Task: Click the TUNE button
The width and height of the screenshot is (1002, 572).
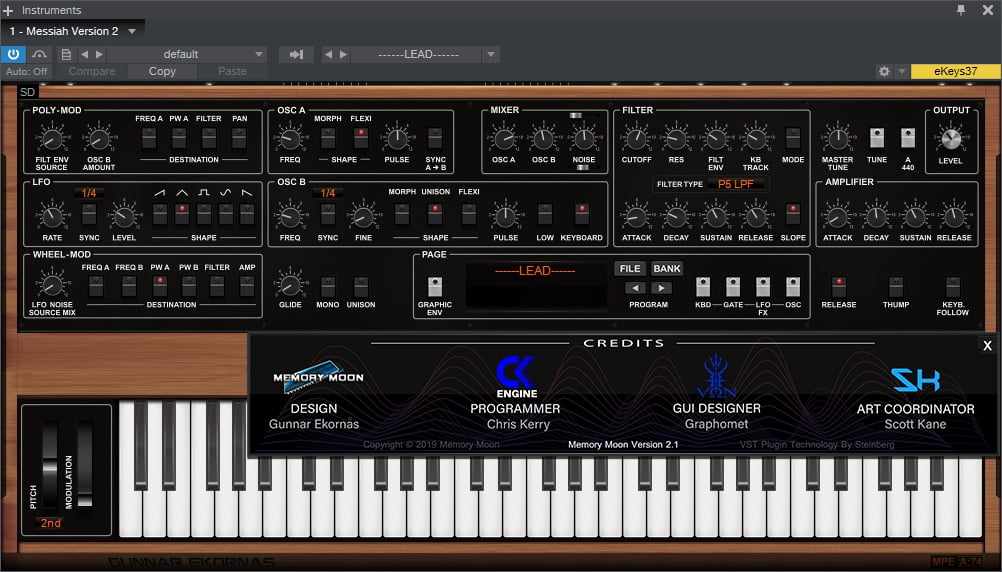Action: tap(877, 137)
